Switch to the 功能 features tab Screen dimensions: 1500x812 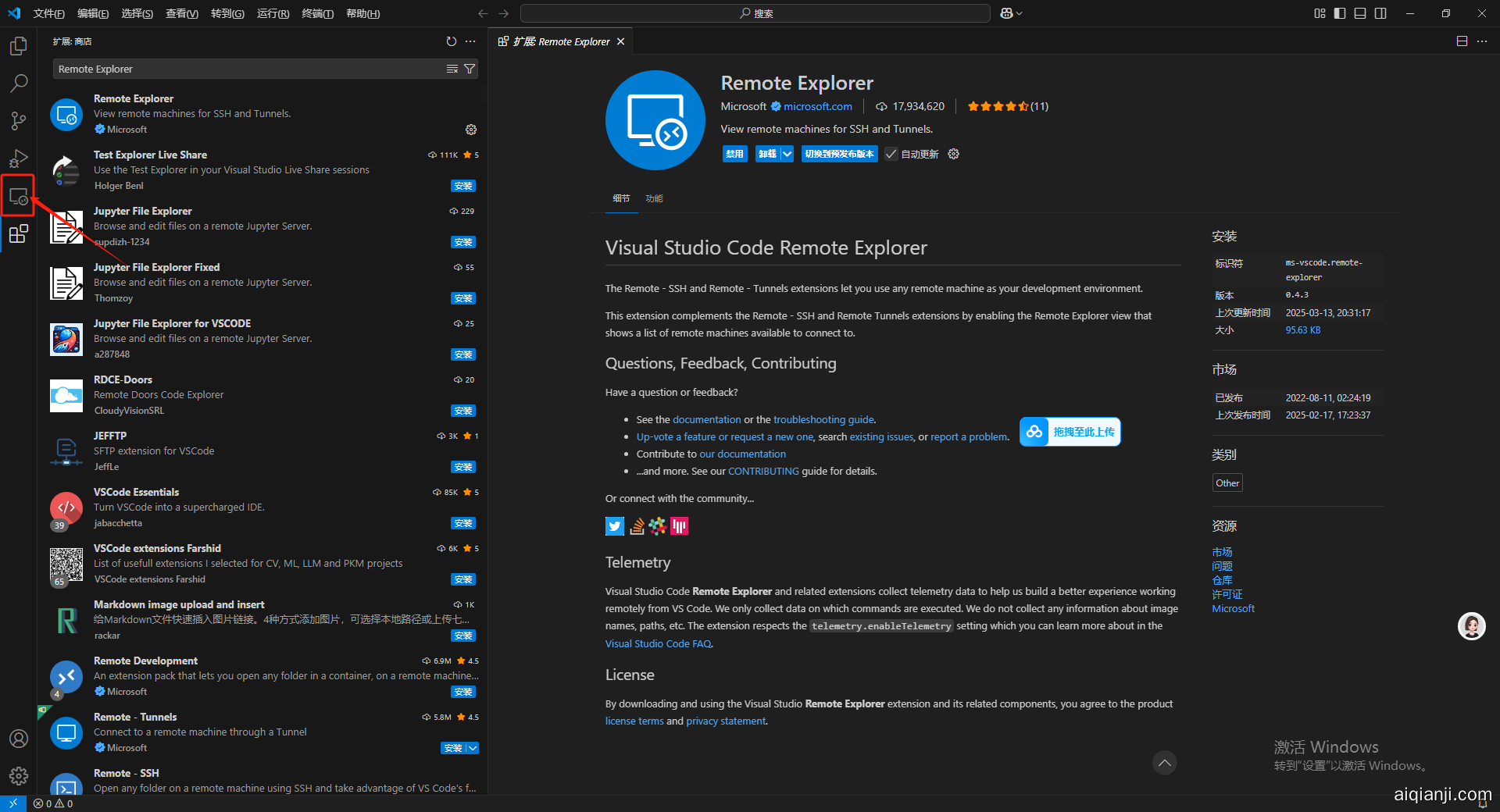(x=654, y=198)
